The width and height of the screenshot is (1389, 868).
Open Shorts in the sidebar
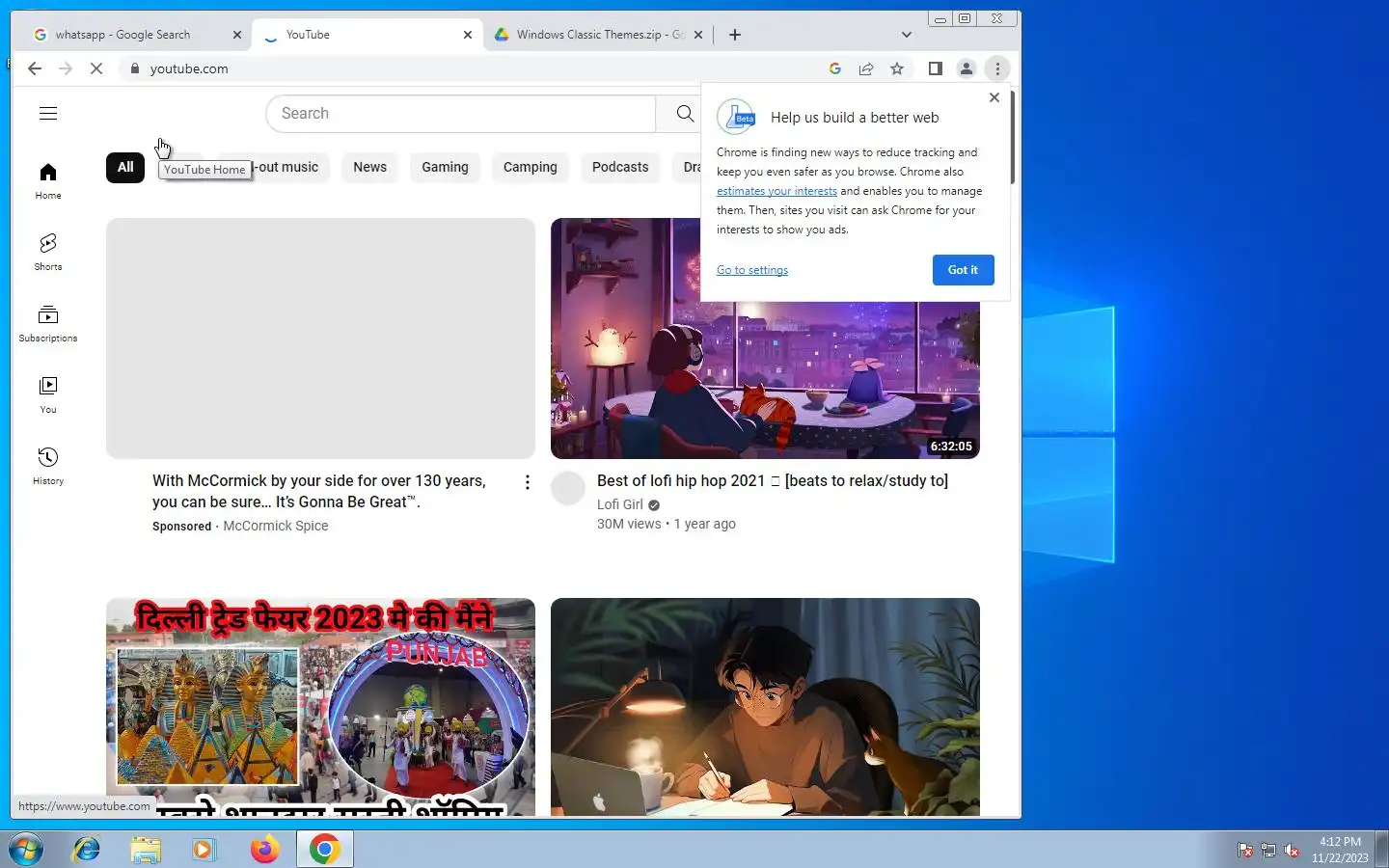pyautogui.click(x=48, y=252)
